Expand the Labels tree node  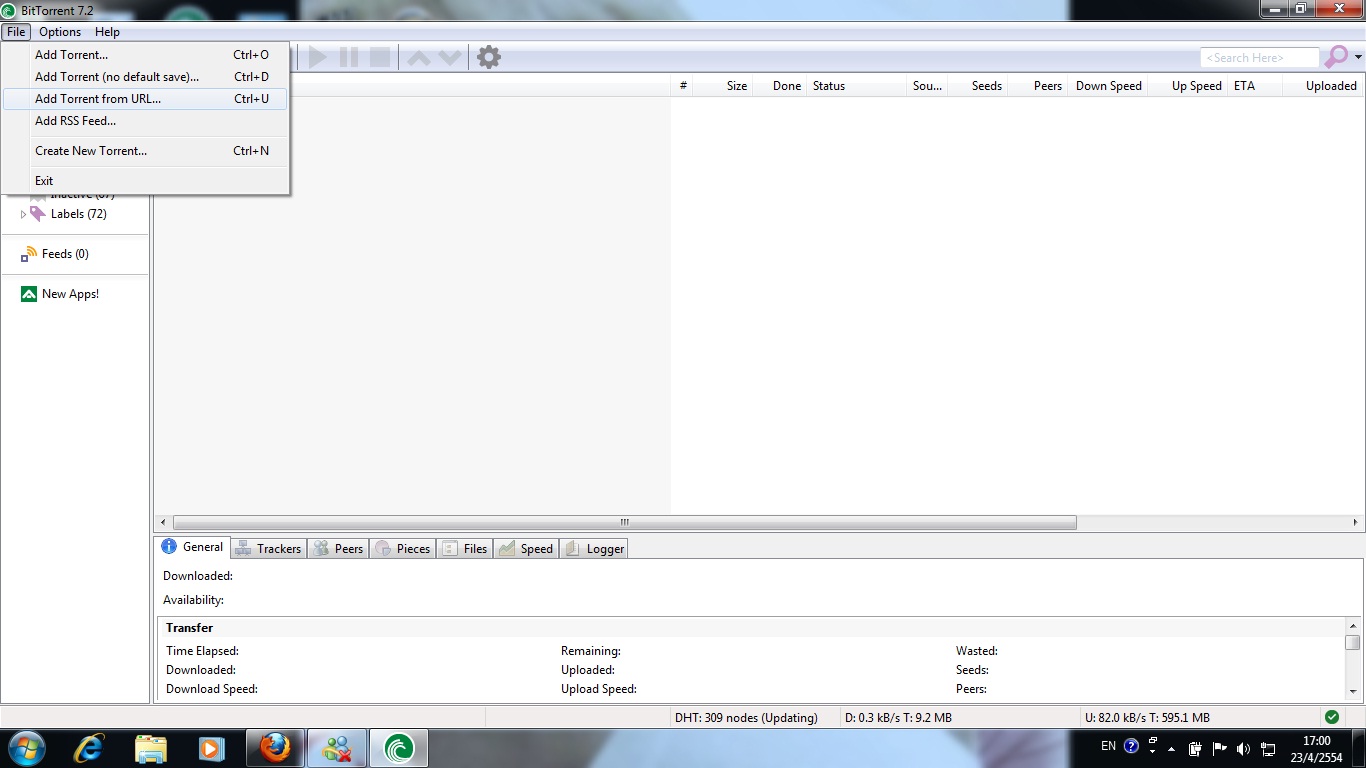(24, 214)
